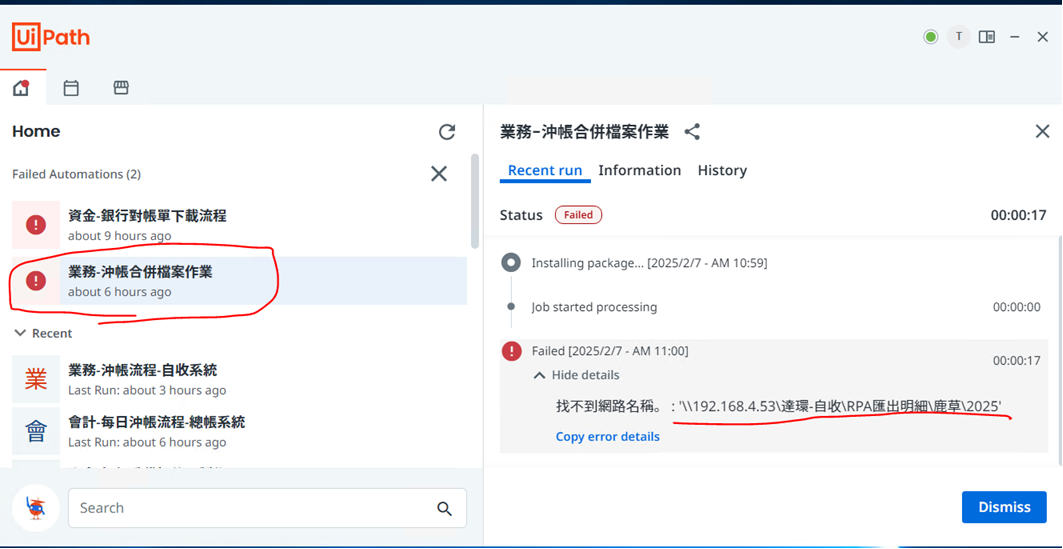Screen dimensions: 1063x549
Task: Switch to the History tab
Action: (x=722, y=171)
